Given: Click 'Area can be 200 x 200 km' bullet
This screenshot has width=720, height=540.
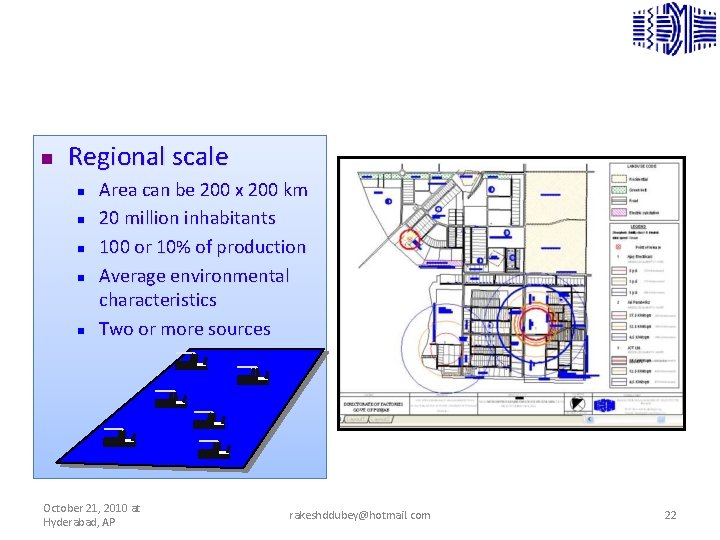Looking at the screenshot, I should coord(203,190).
